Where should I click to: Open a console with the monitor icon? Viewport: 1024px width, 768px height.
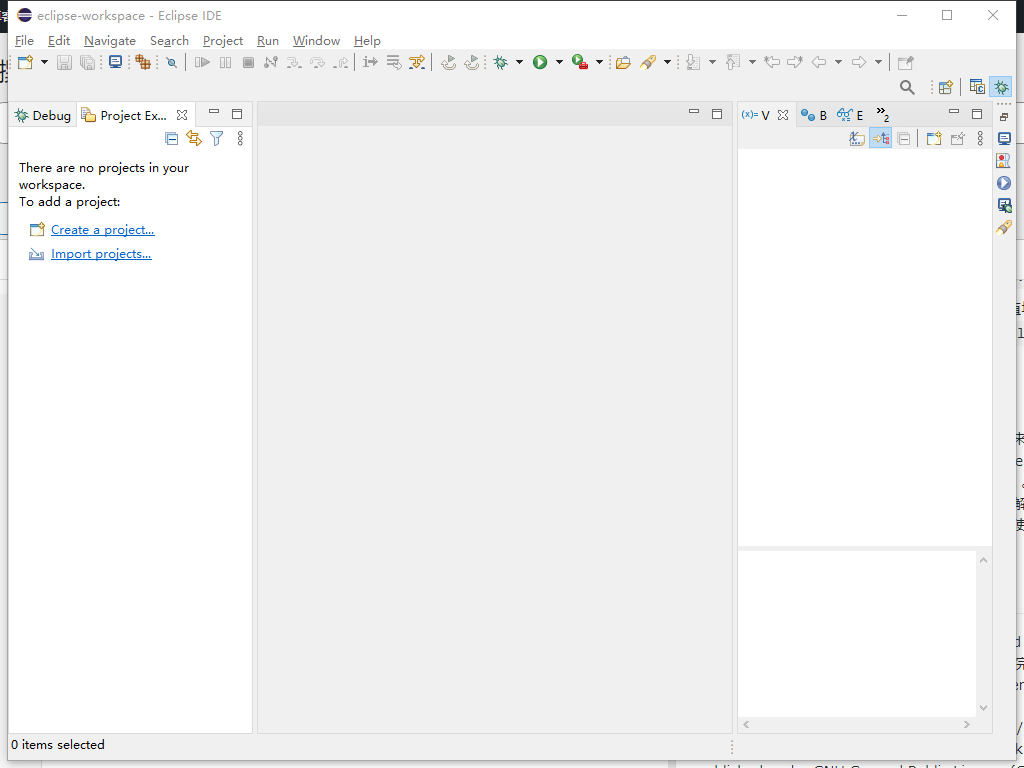pyautogui.click(x=116, y=62)
